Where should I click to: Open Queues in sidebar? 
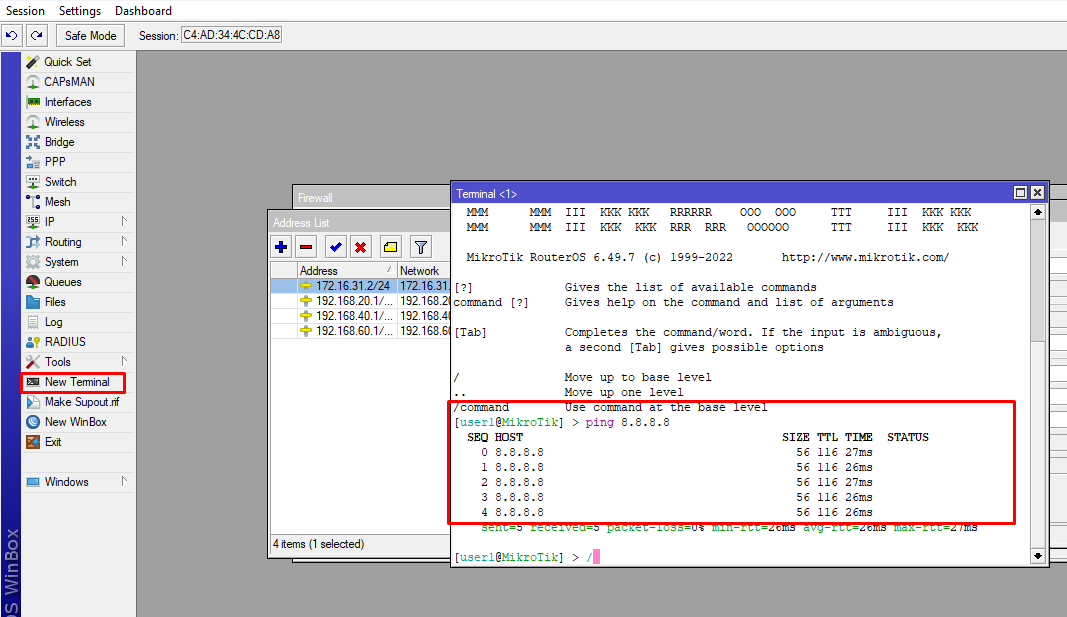[x=78, y=282]
